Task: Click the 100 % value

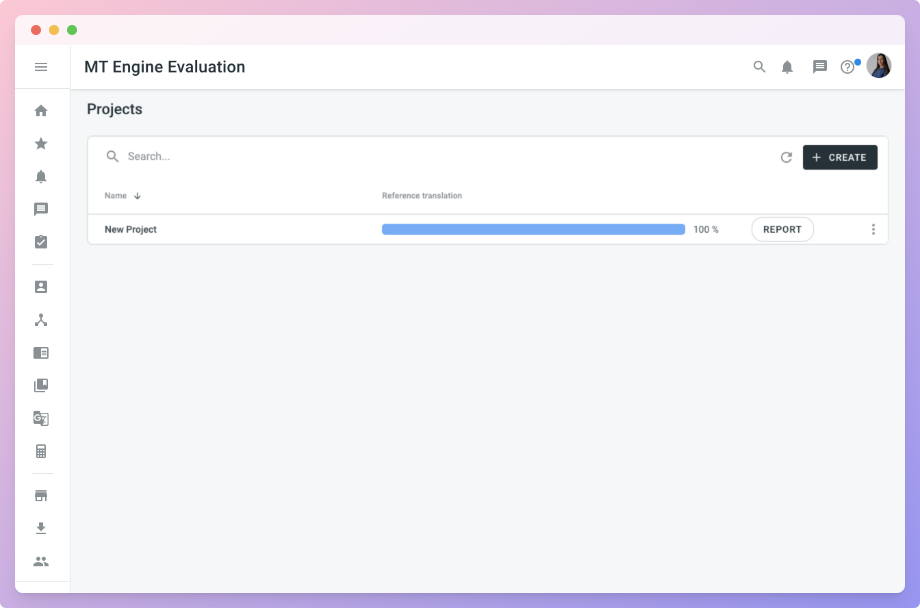Action: (x=706, y=229)
